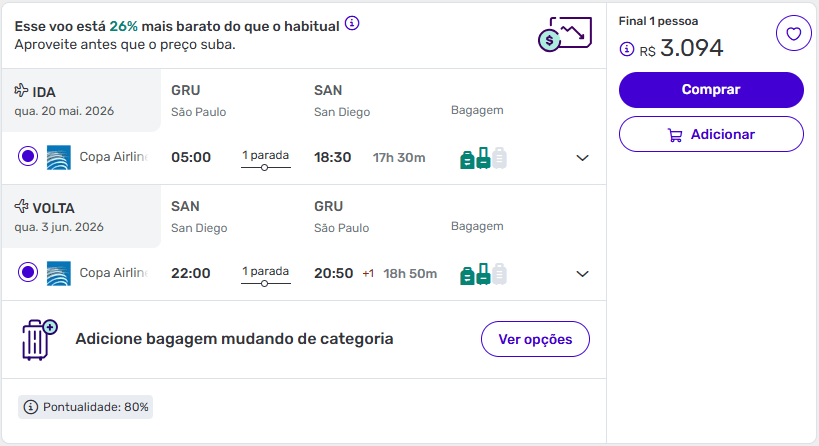Click baggage icons on the outbound flight
The image size is (819, 446).
coord(483,158)
